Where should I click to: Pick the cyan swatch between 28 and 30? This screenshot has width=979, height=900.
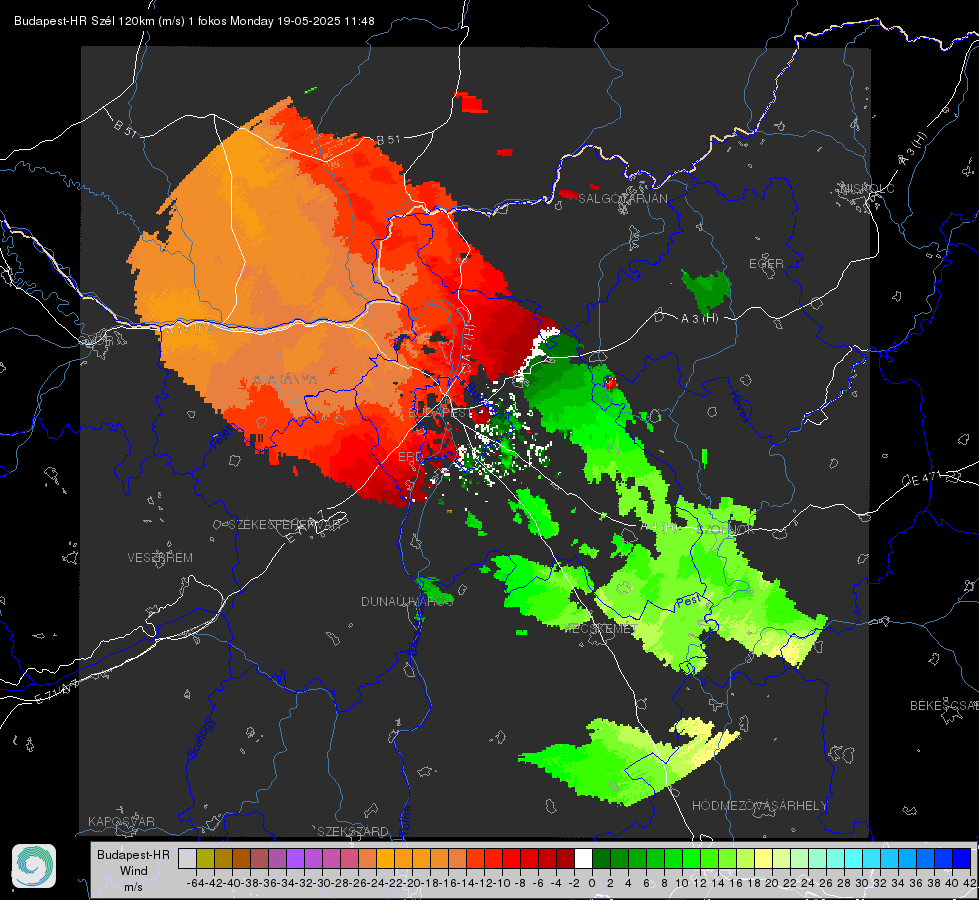854,858
